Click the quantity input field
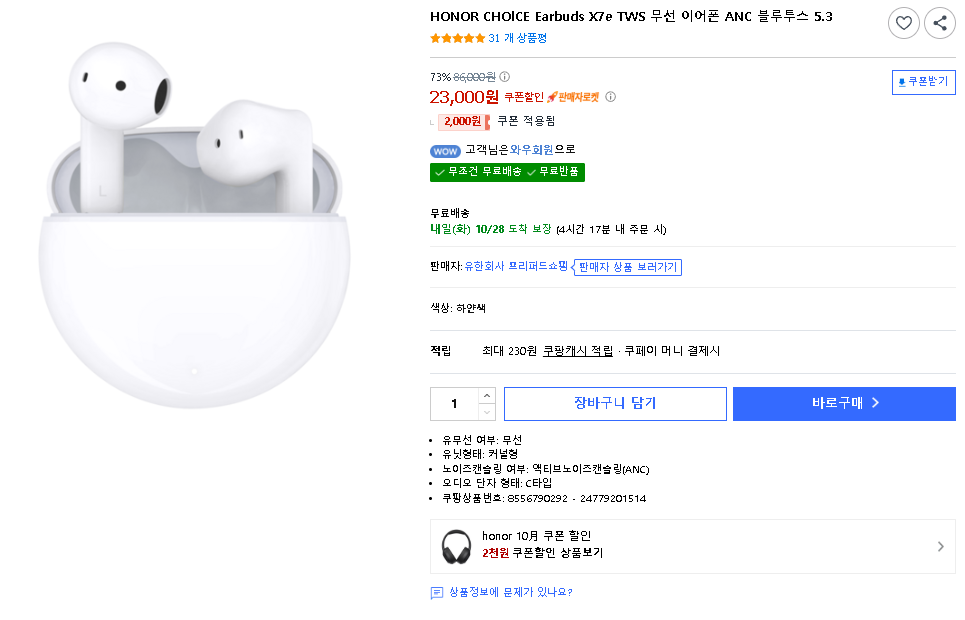965x620 pixels. pos(455,403)
